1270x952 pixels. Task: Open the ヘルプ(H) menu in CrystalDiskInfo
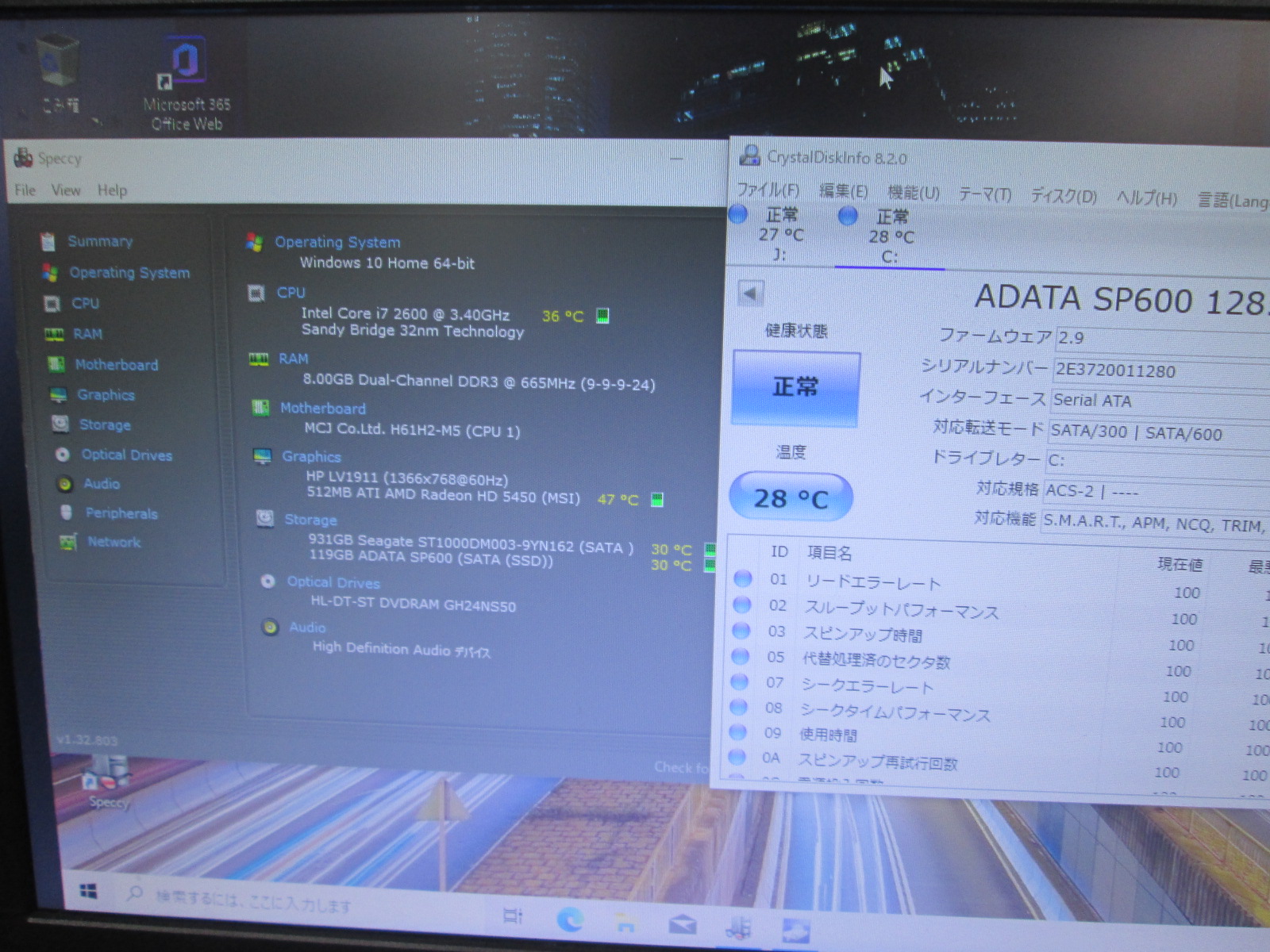1147,198
